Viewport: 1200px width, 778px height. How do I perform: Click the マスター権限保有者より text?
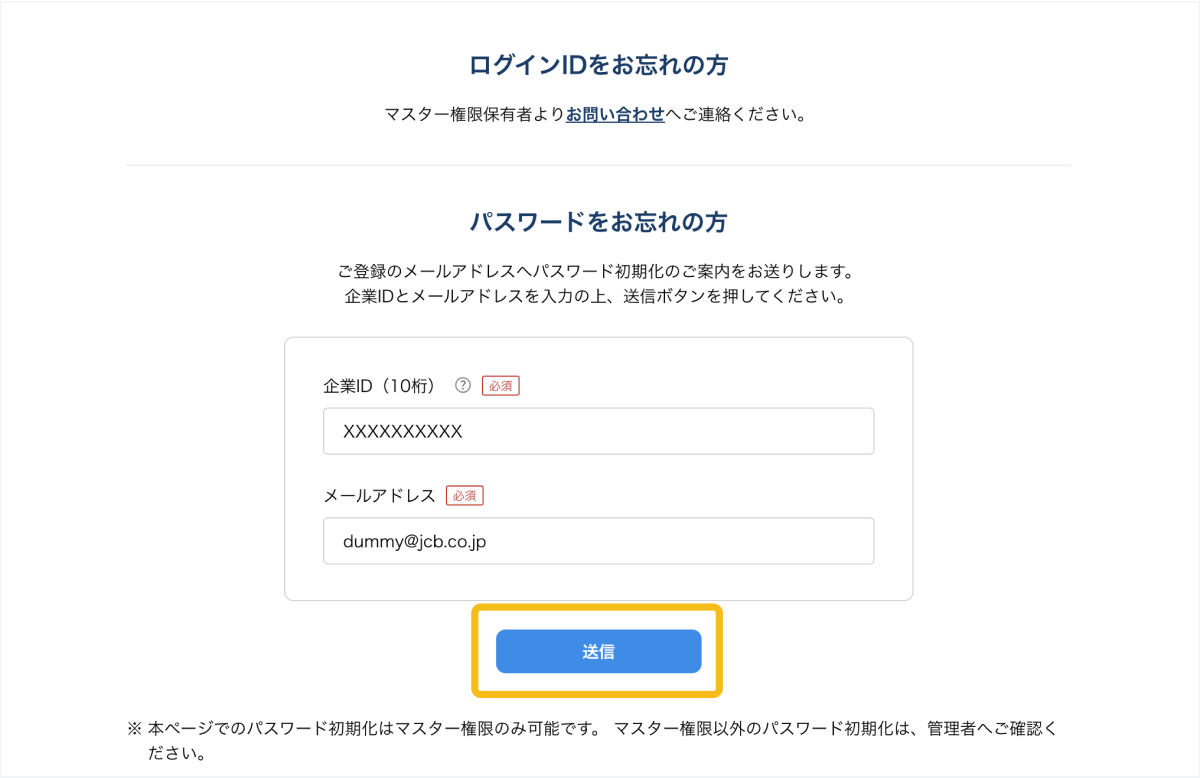point(474,114)
